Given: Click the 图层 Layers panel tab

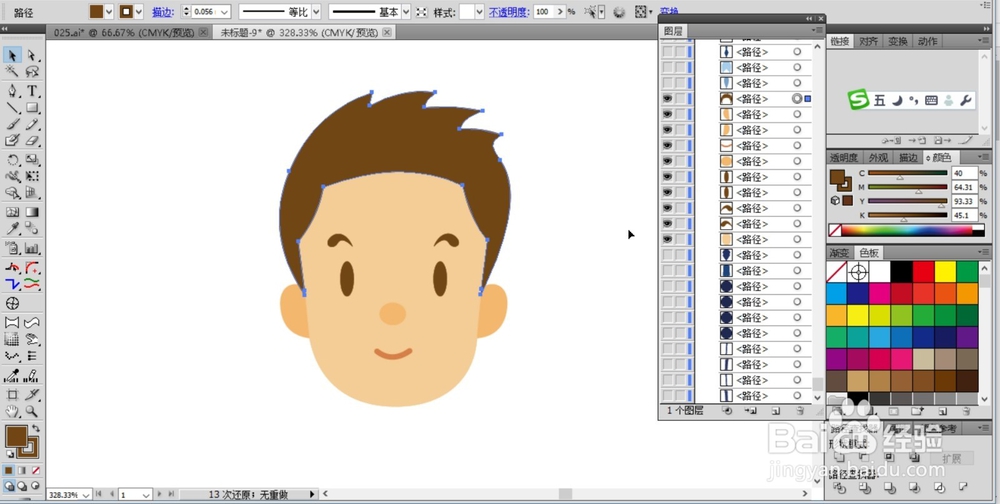Looking at the screenshot, I should 673,31.
